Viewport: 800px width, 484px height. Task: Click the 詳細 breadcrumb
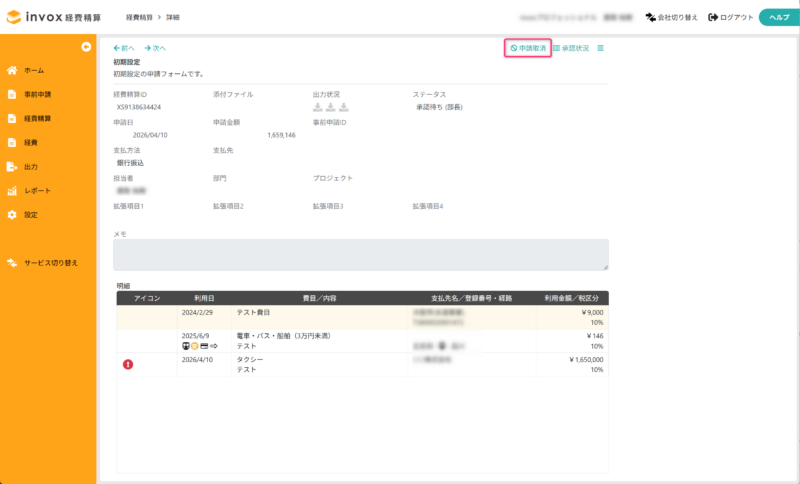coord(172,17)
